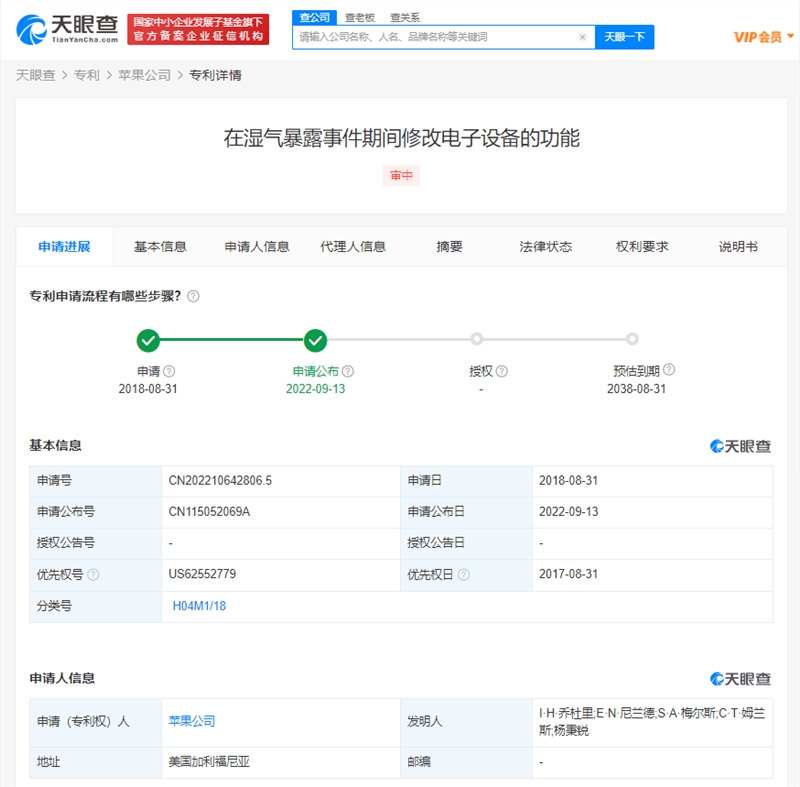Click the estimated expiry date 2038-08-31

coord(636,389)
